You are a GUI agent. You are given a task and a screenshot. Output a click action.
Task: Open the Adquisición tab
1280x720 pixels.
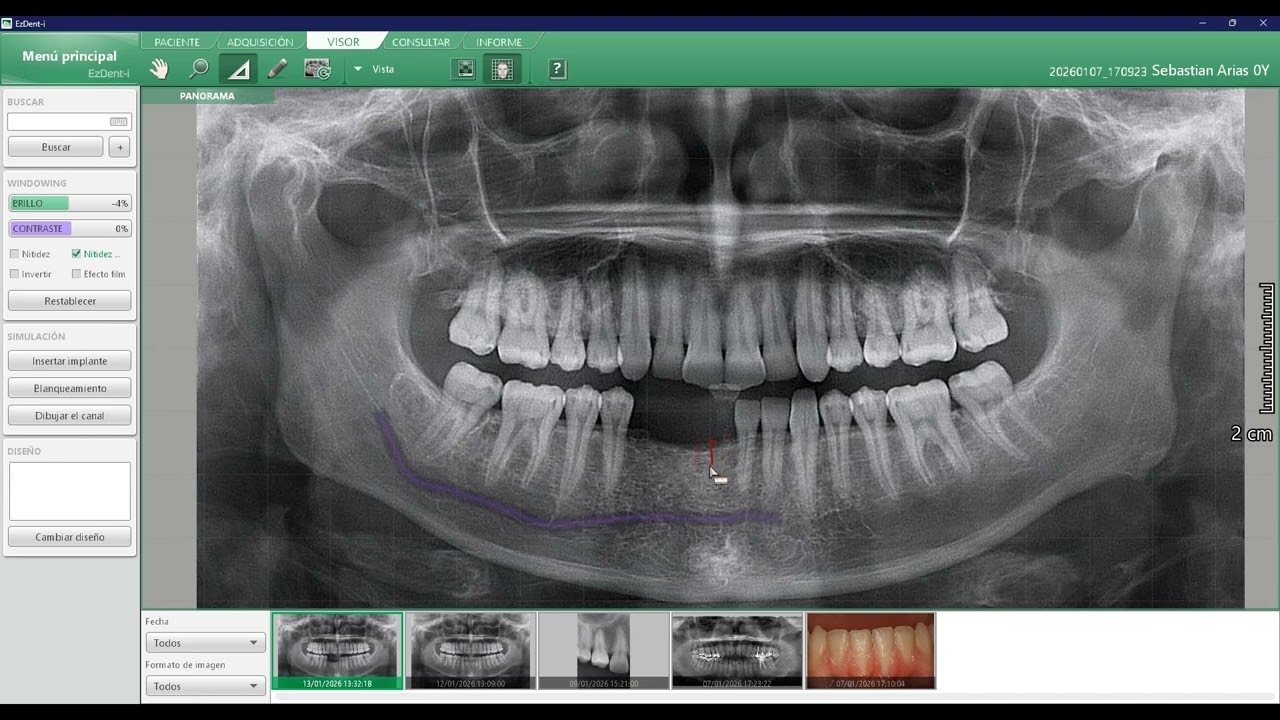point(260,42)
